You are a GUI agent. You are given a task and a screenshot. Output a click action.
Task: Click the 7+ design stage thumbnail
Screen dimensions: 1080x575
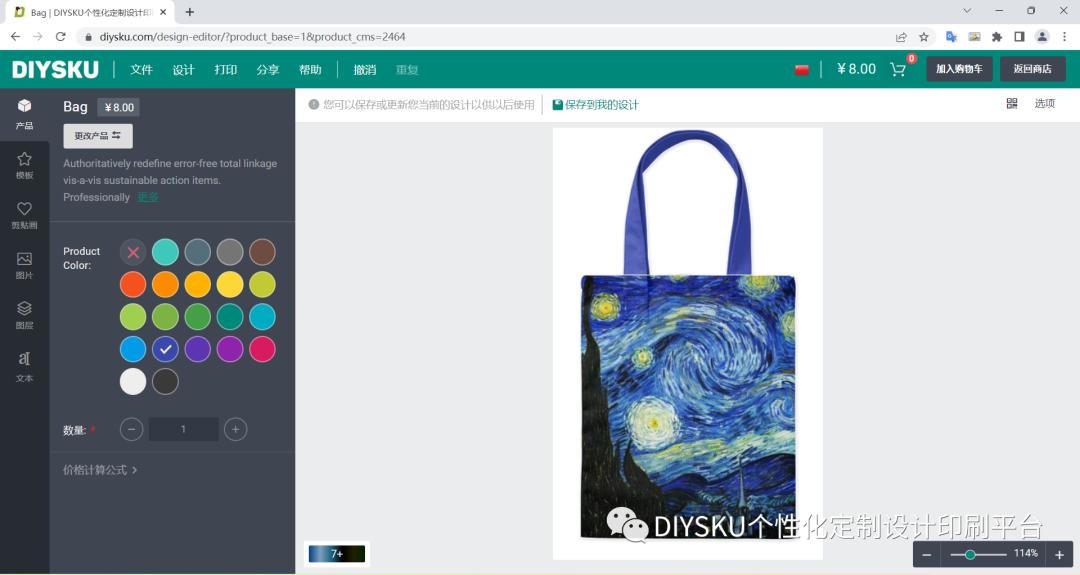click(337, 554)
